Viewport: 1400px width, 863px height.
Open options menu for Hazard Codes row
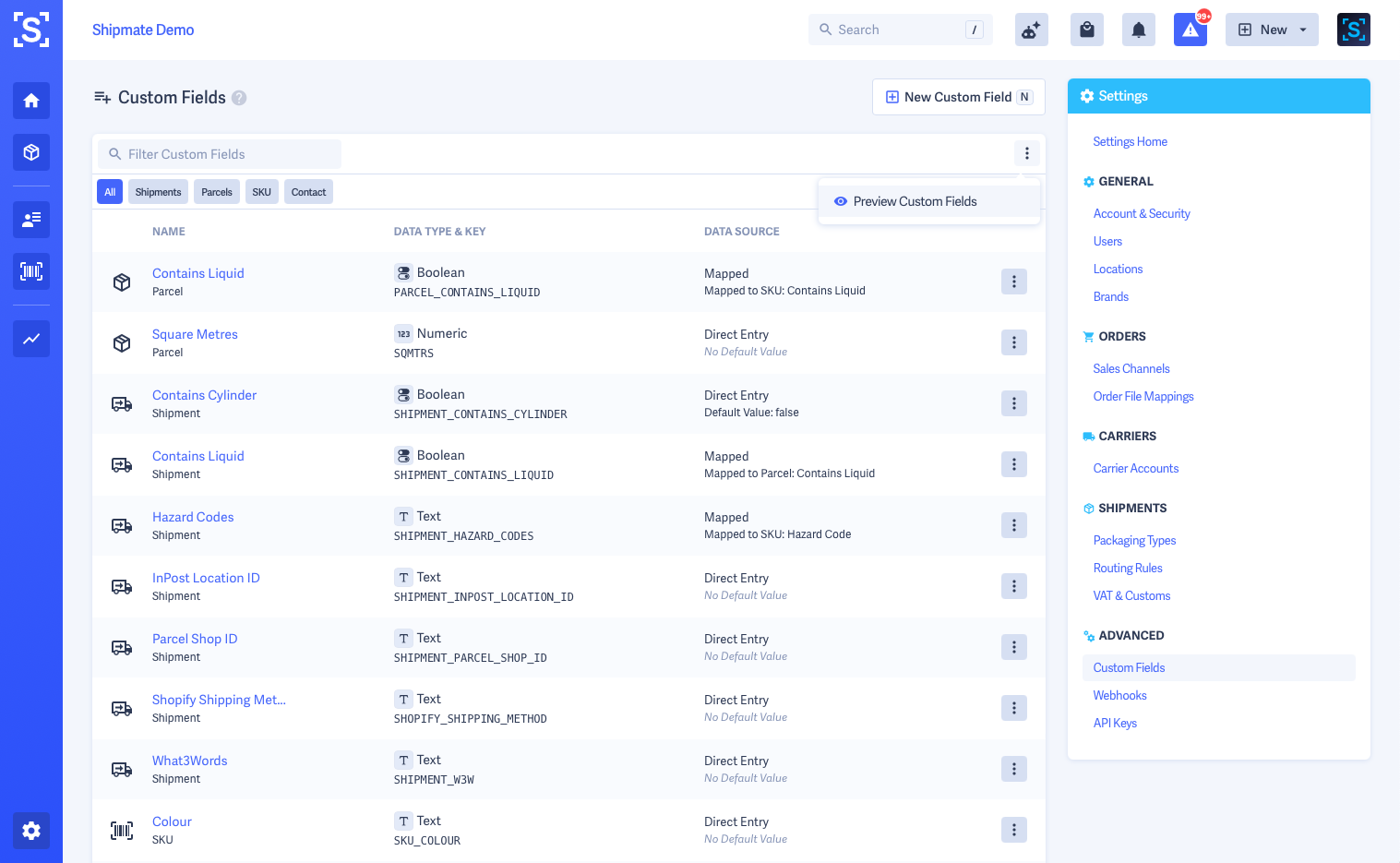point(1014,525)
